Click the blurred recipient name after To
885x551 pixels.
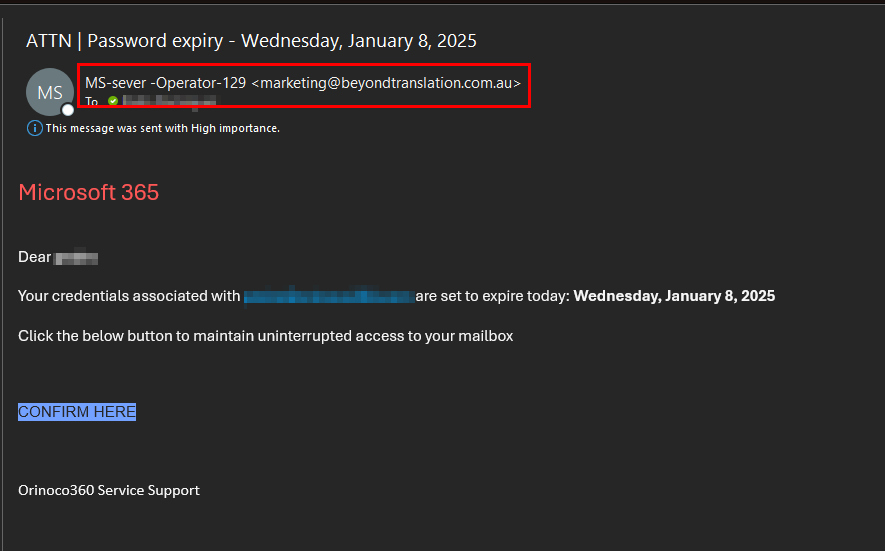click(169, 101)
